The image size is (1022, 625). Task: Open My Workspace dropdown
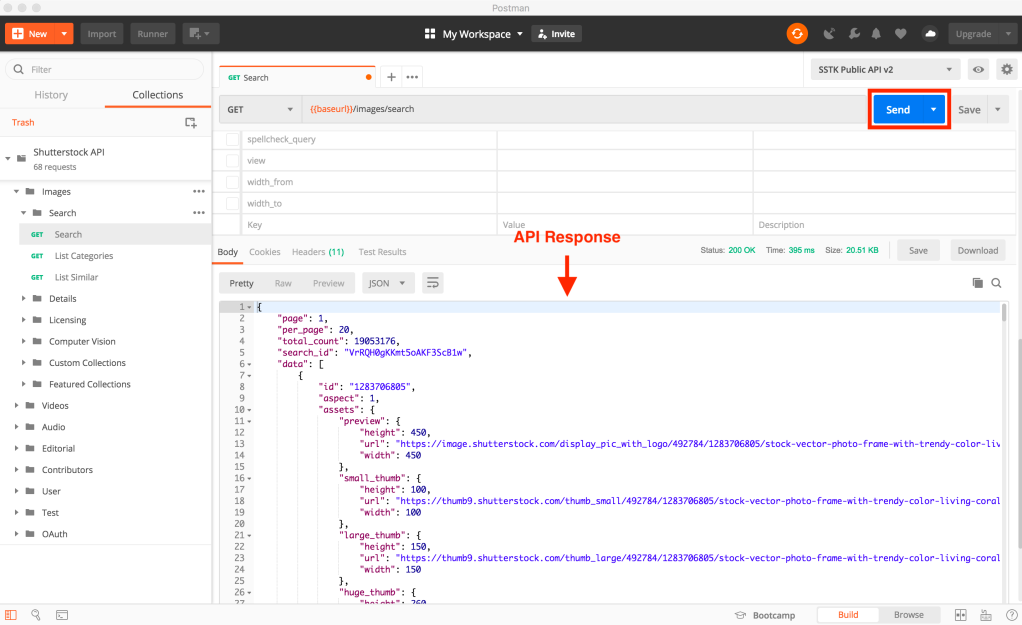tap(482, 34)
